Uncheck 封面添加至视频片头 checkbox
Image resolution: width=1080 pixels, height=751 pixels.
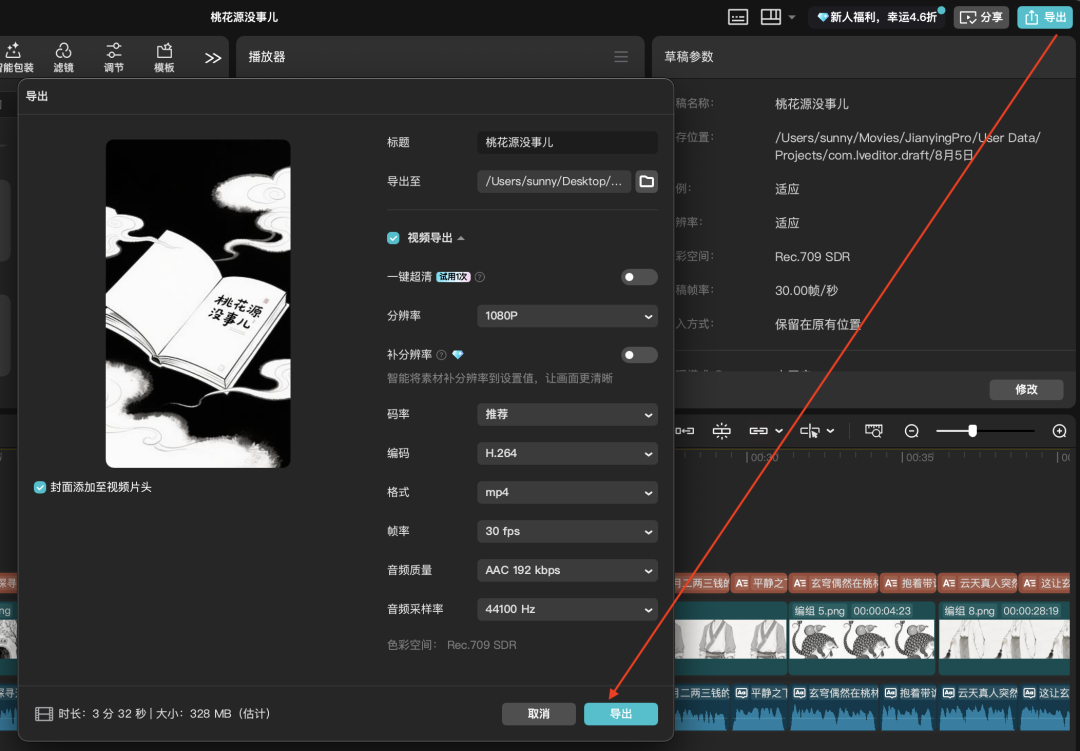click(40, 487)
